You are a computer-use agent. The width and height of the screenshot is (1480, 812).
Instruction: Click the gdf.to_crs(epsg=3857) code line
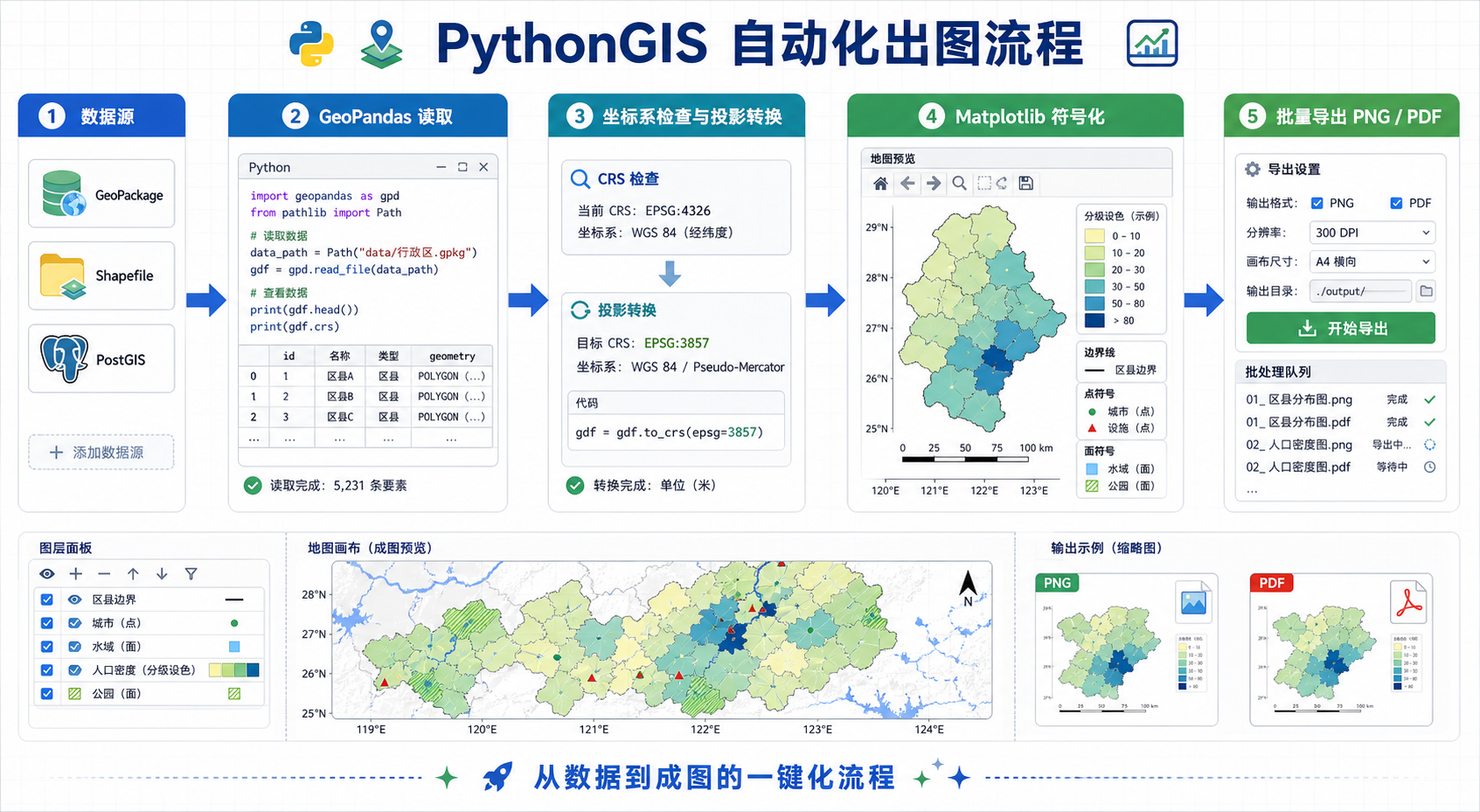tap(669, 433)
